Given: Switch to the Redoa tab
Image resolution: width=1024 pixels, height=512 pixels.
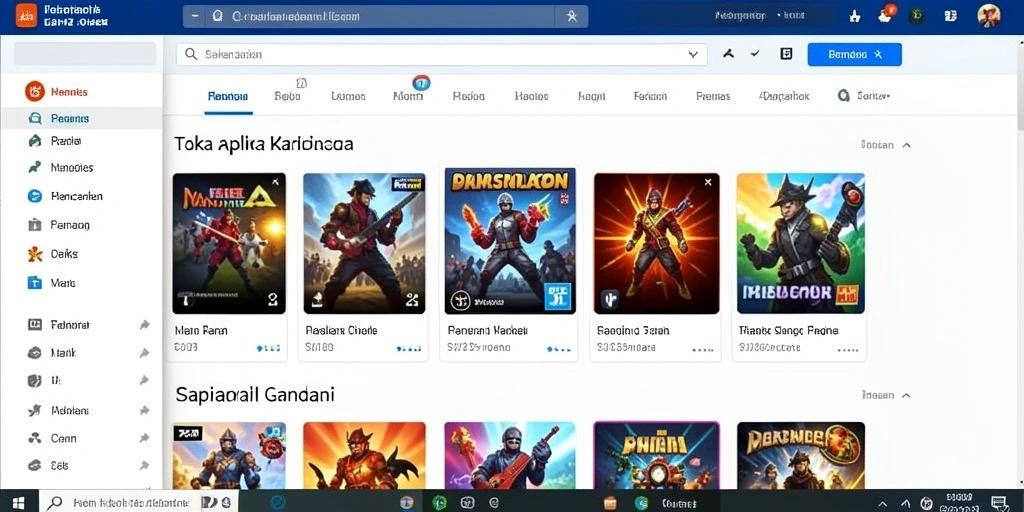Looking at the screenshot, I should [469, 96].
